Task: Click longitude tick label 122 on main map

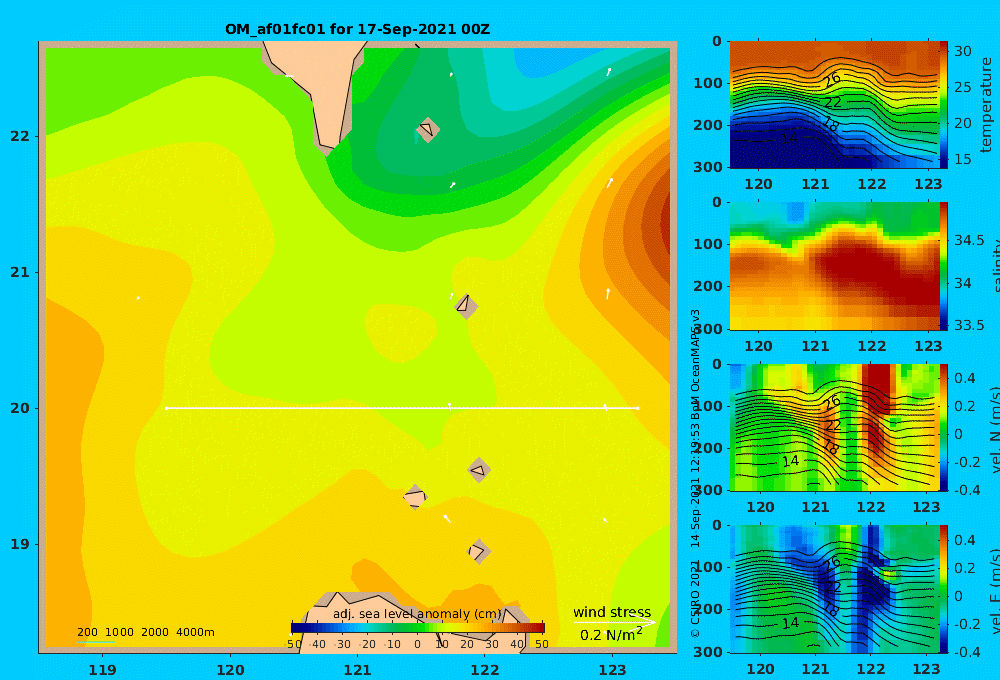Action: (485, 670)
